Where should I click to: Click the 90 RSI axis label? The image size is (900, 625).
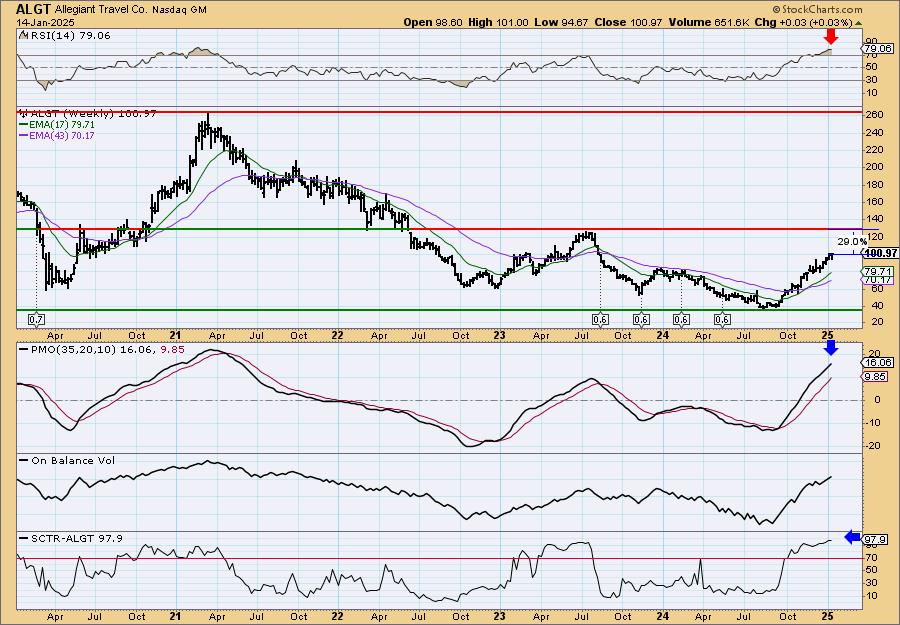coord(871,42)
